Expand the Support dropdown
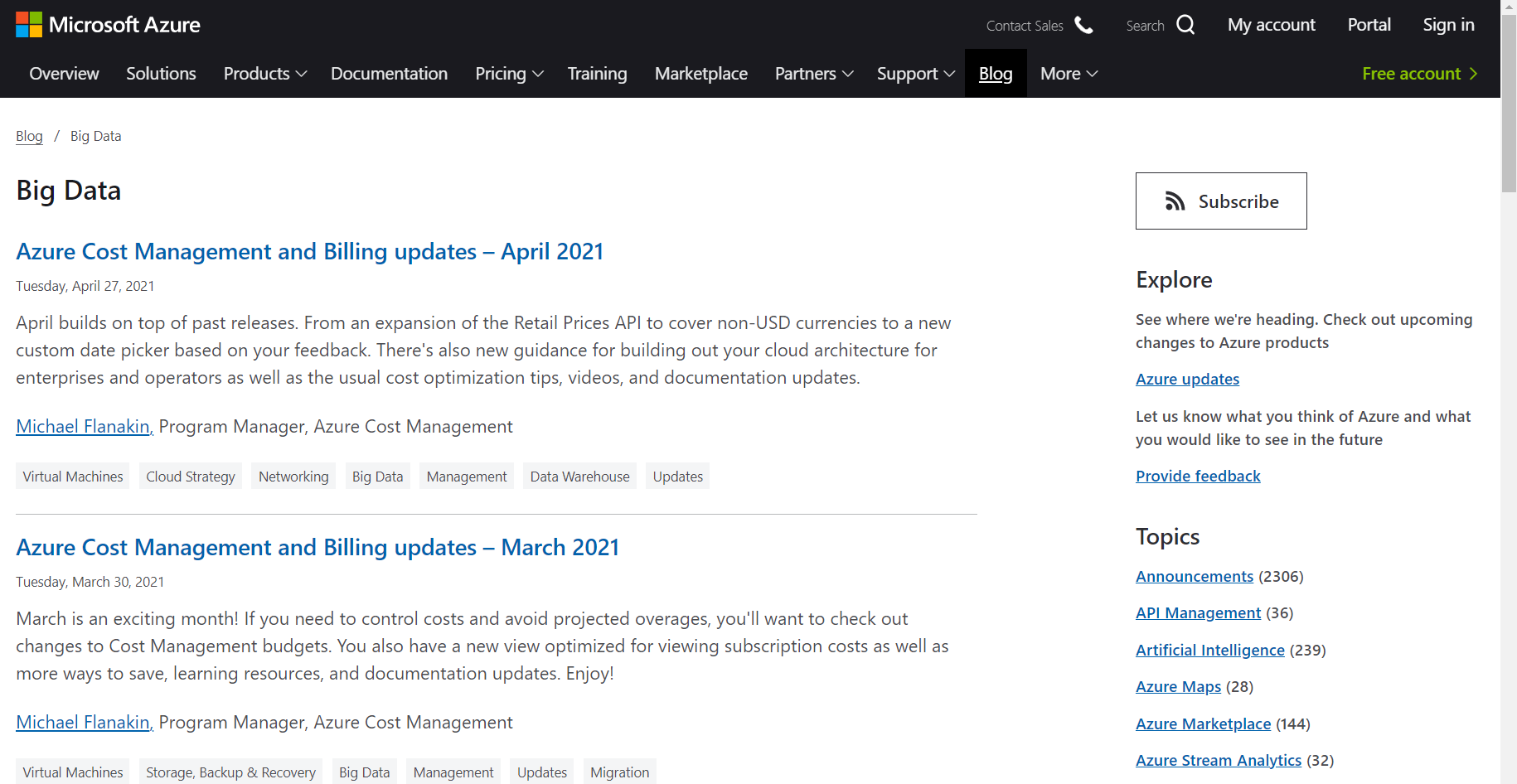 (x=916, y=74)
